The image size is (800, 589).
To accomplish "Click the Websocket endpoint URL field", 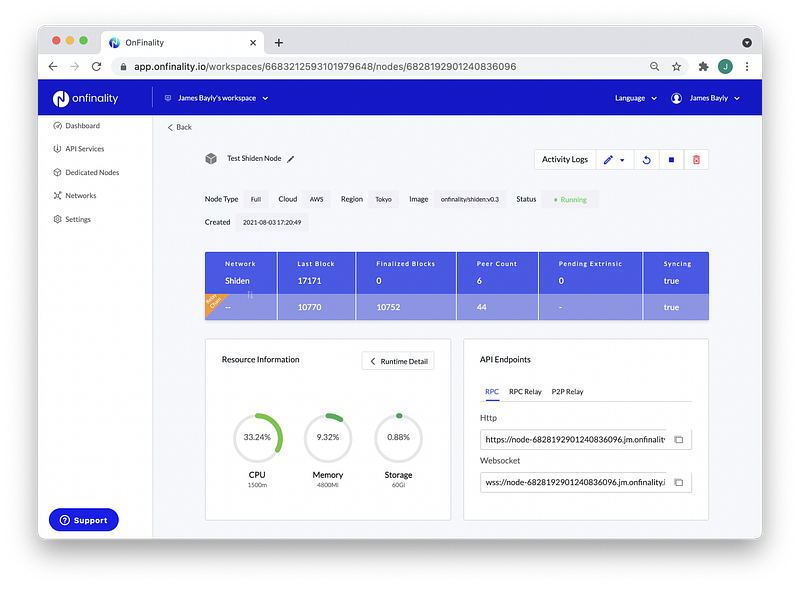I will [574, 482].
